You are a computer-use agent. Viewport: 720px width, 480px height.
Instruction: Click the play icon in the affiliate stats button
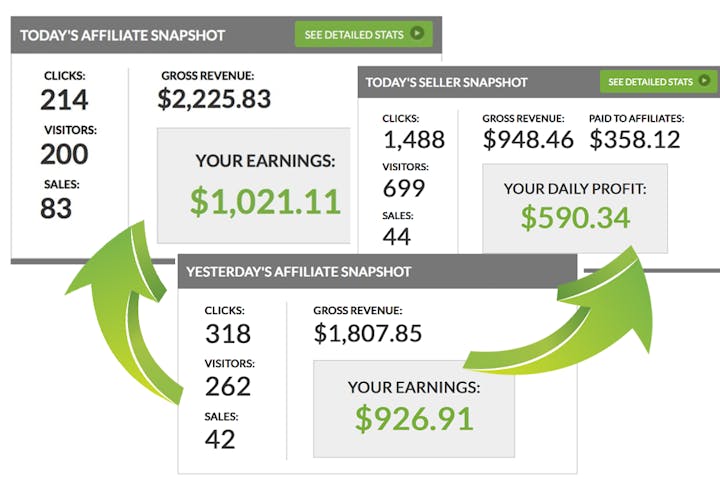pos(417,34)
